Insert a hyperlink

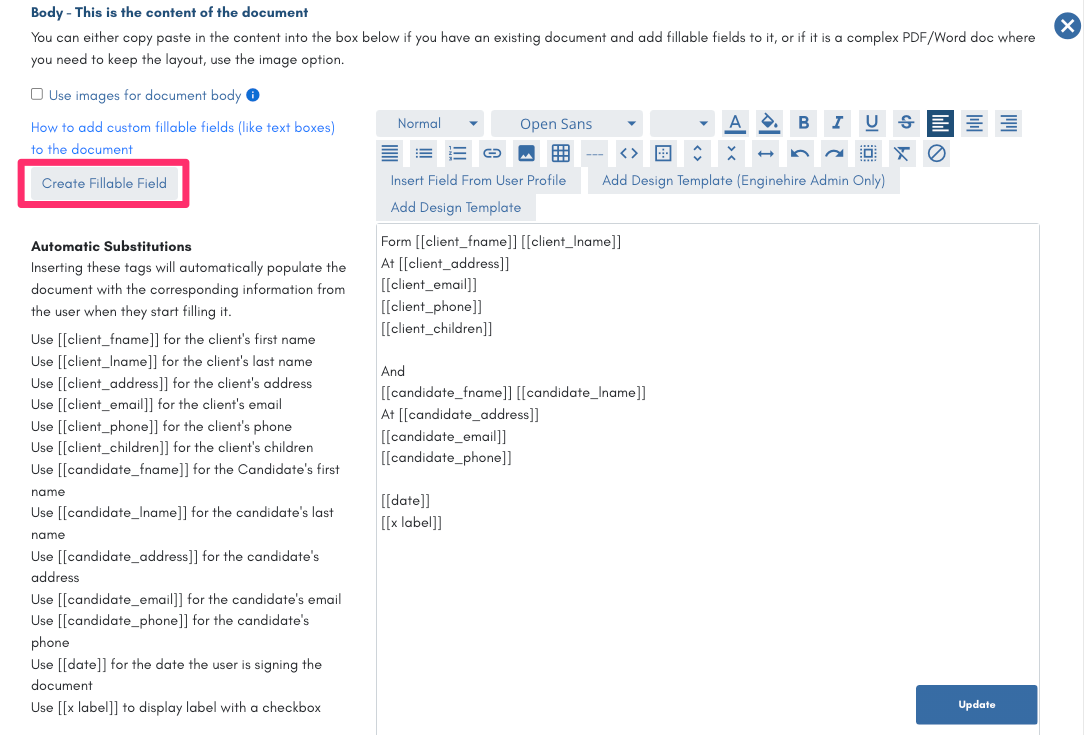(491, 153)
